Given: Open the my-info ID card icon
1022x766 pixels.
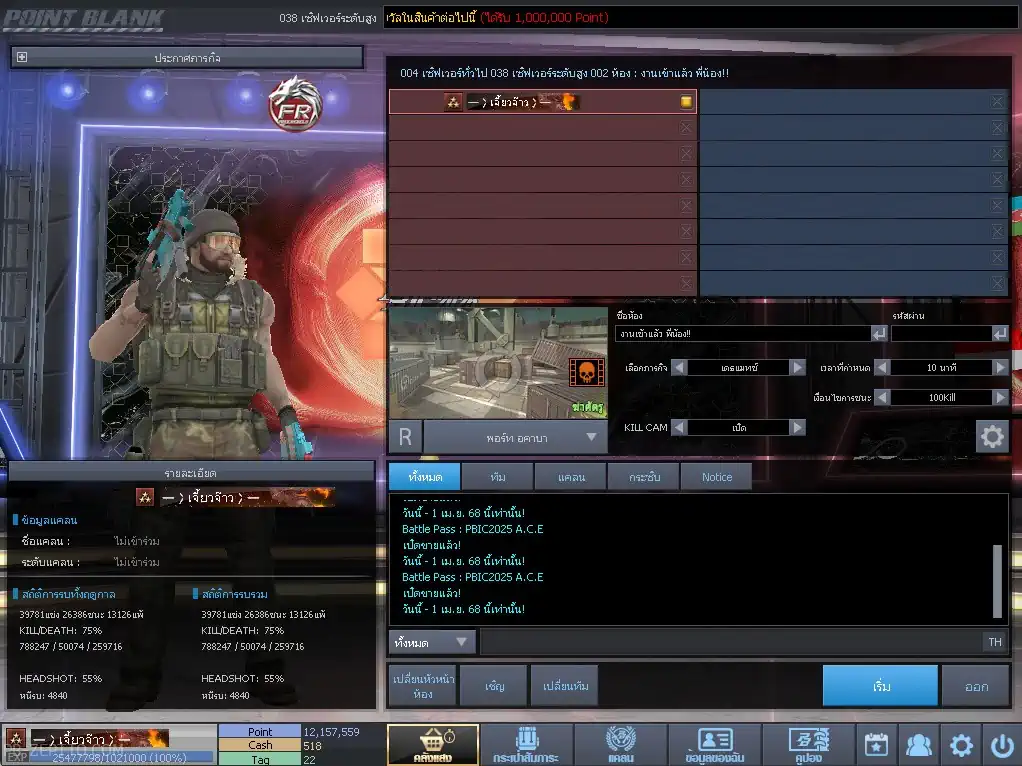Looking at the screenshot, I should click(x=714, y=745).
